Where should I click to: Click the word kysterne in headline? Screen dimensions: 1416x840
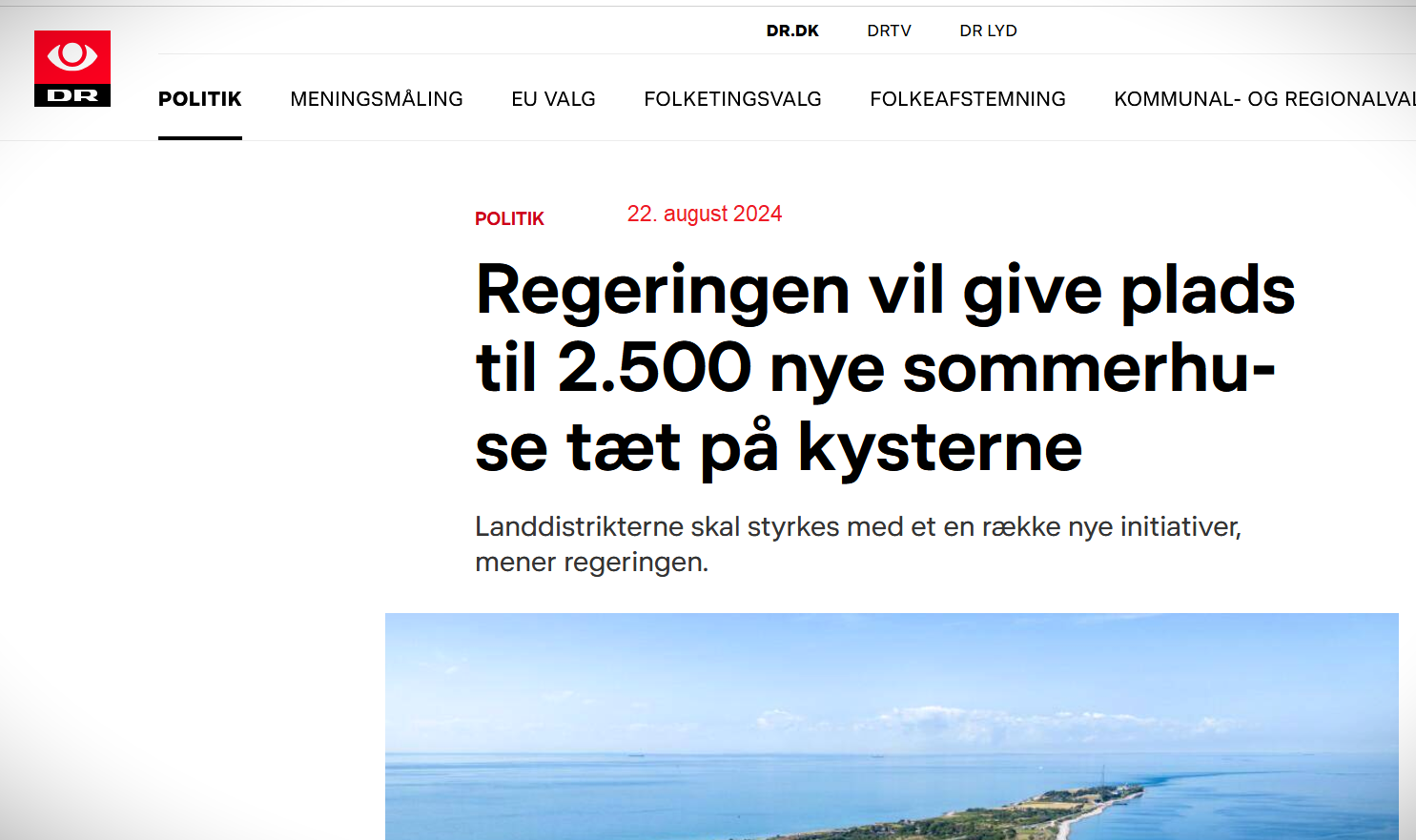(940, 446)
